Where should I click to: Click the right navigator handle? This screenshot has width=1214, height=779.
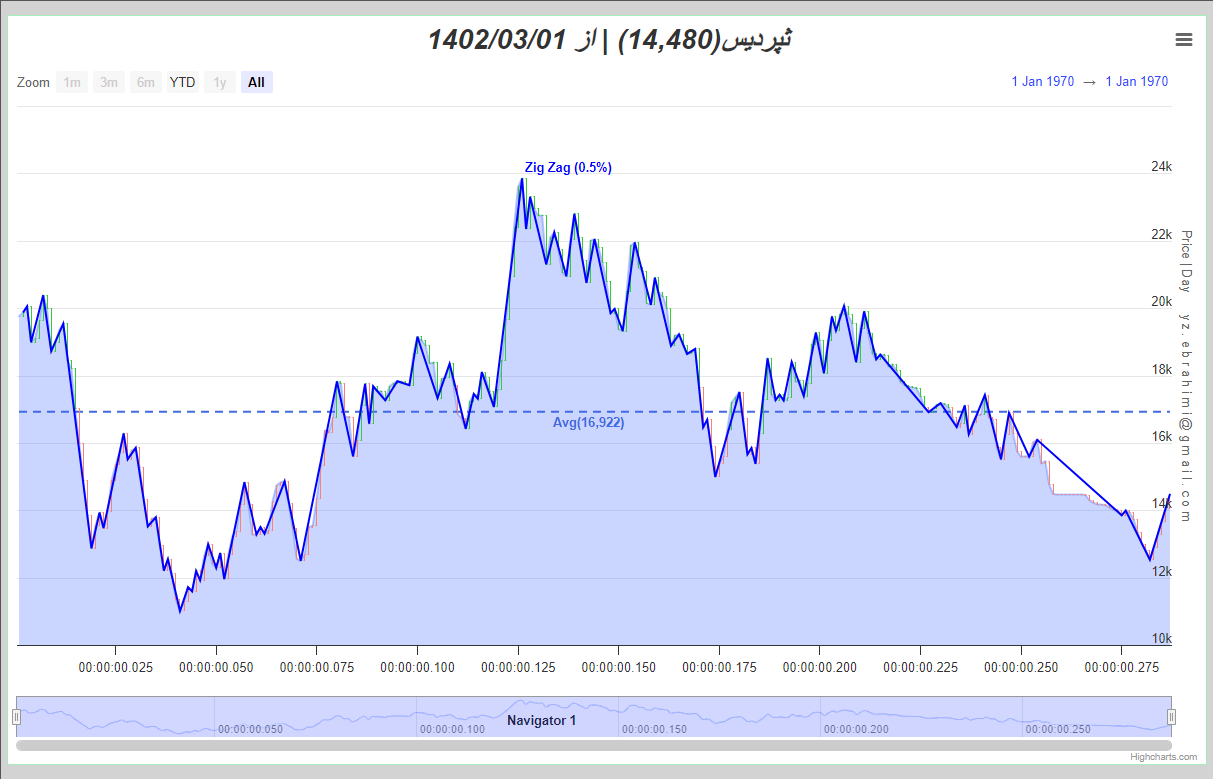[x=1172, y=717]
